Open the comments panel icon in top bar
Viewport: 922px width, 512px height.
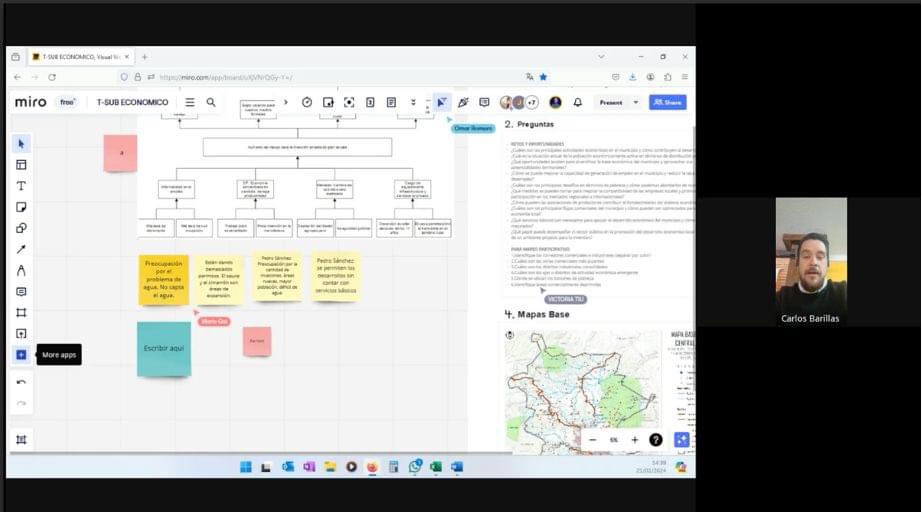point(485,102)
